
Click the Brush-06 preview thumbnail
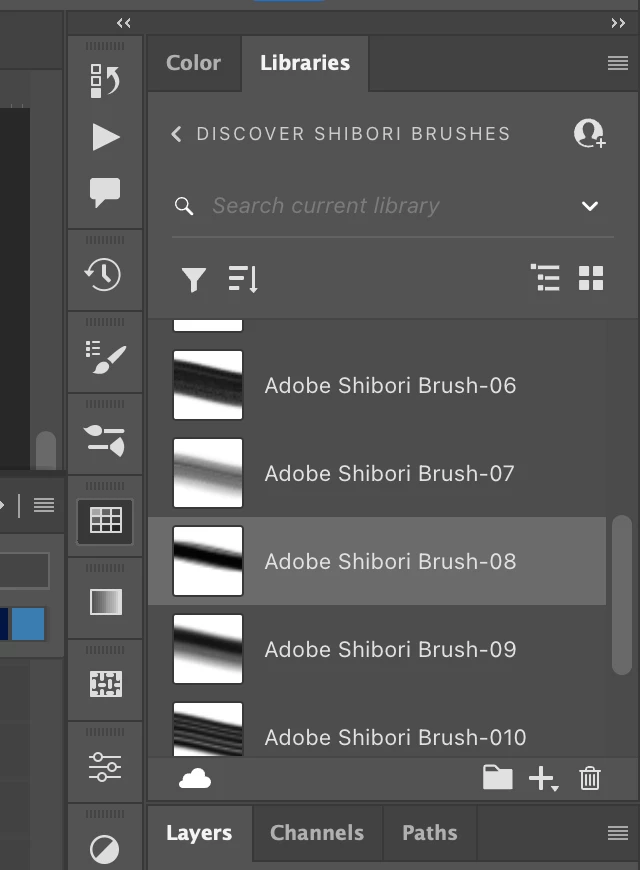(208, 385)
